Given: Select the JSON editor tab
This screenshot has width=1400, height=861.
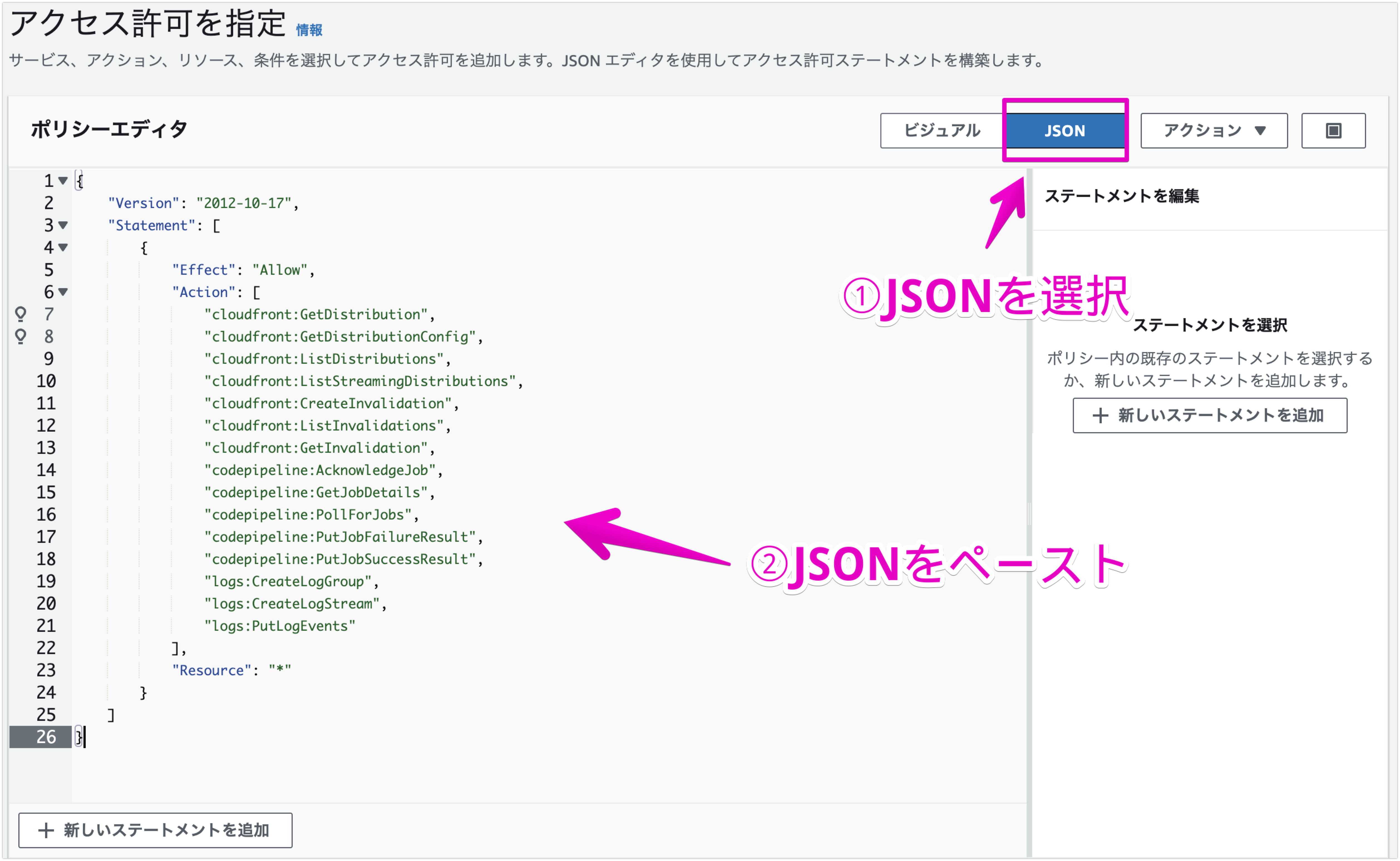Looking at the screenshot, I should [1064, 130].
